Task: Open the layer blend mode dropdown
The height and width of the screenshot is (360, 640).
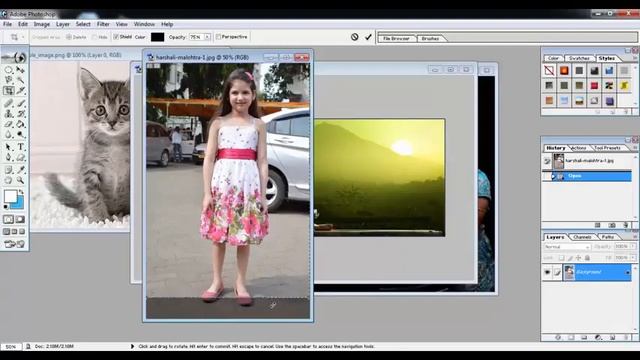Action: coord(567,247)
